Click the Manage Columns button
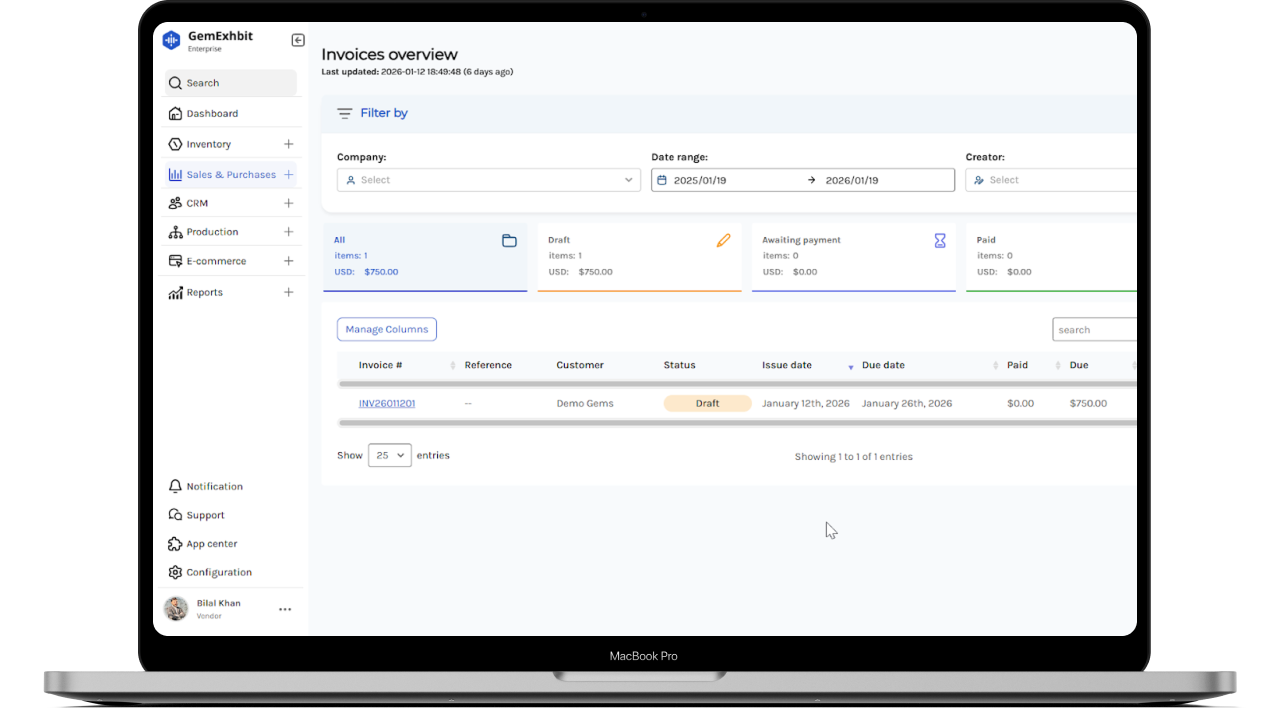Image resolution: width=1280 pixels, height=711 pixels. click(386, 329)
